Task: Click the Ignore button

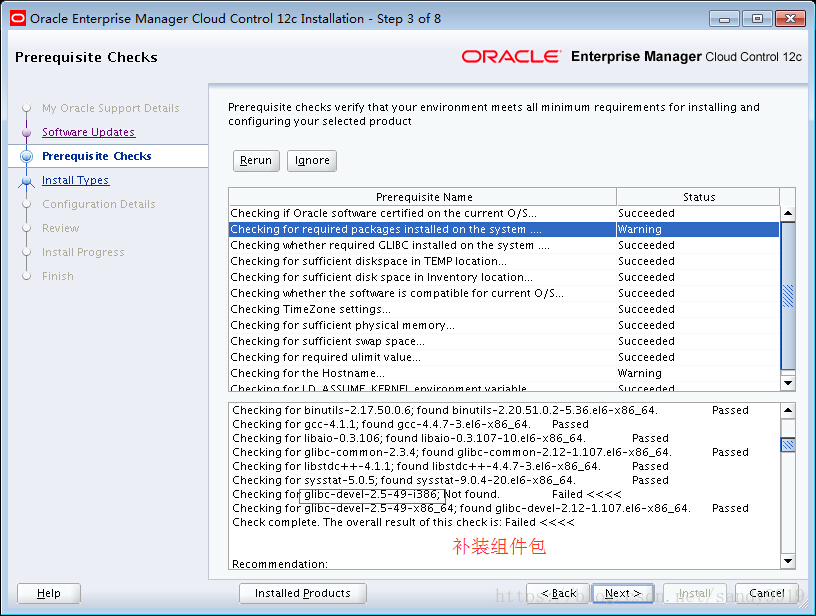Action: tap(312, 160)
